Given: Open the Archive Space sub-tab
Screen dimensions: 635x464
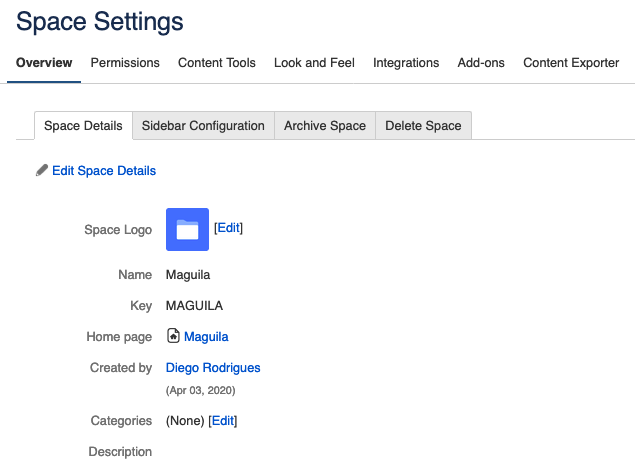Looking at the screenshot, I should (325, 126).
